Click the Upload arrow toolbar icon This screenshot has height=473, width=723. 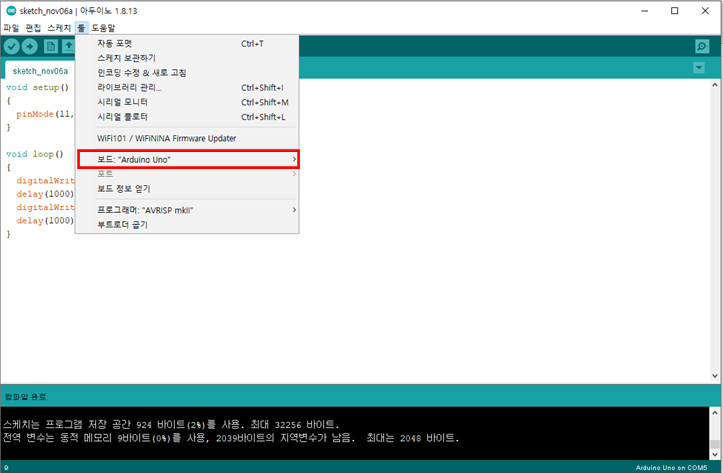pyautogui.click(x=30, y=46)
